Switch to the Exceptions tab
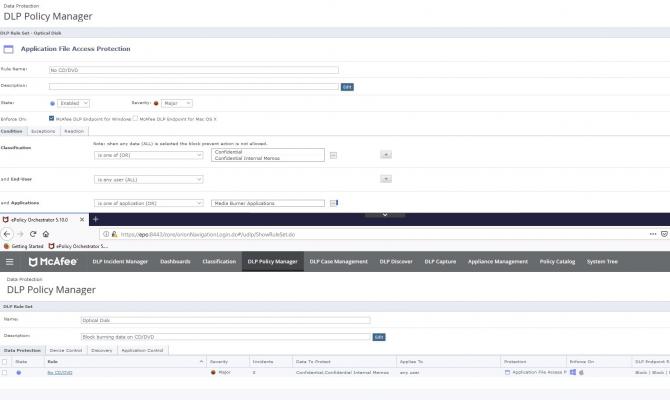 (x=43, y=131)
